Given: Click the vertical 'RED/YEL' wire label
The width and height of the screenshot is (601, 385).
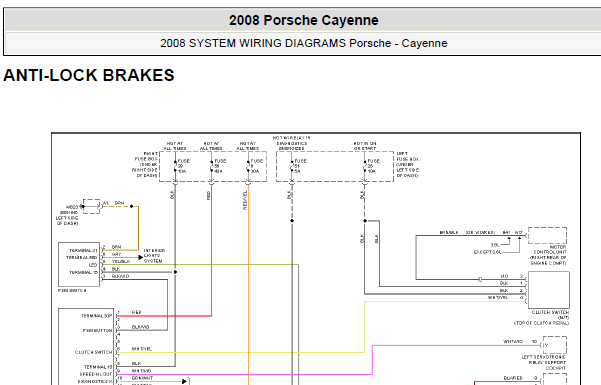Looking at the screenshot, I should point(245,200).
